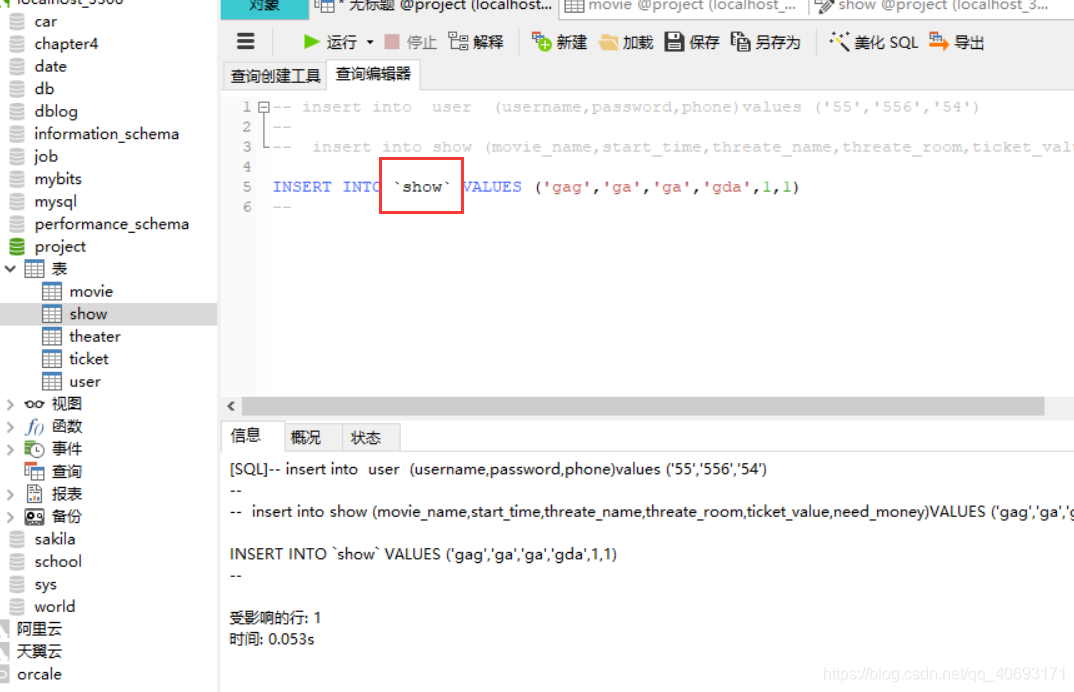
Task: Select the mysql database
Action: [x=55, y=202]
